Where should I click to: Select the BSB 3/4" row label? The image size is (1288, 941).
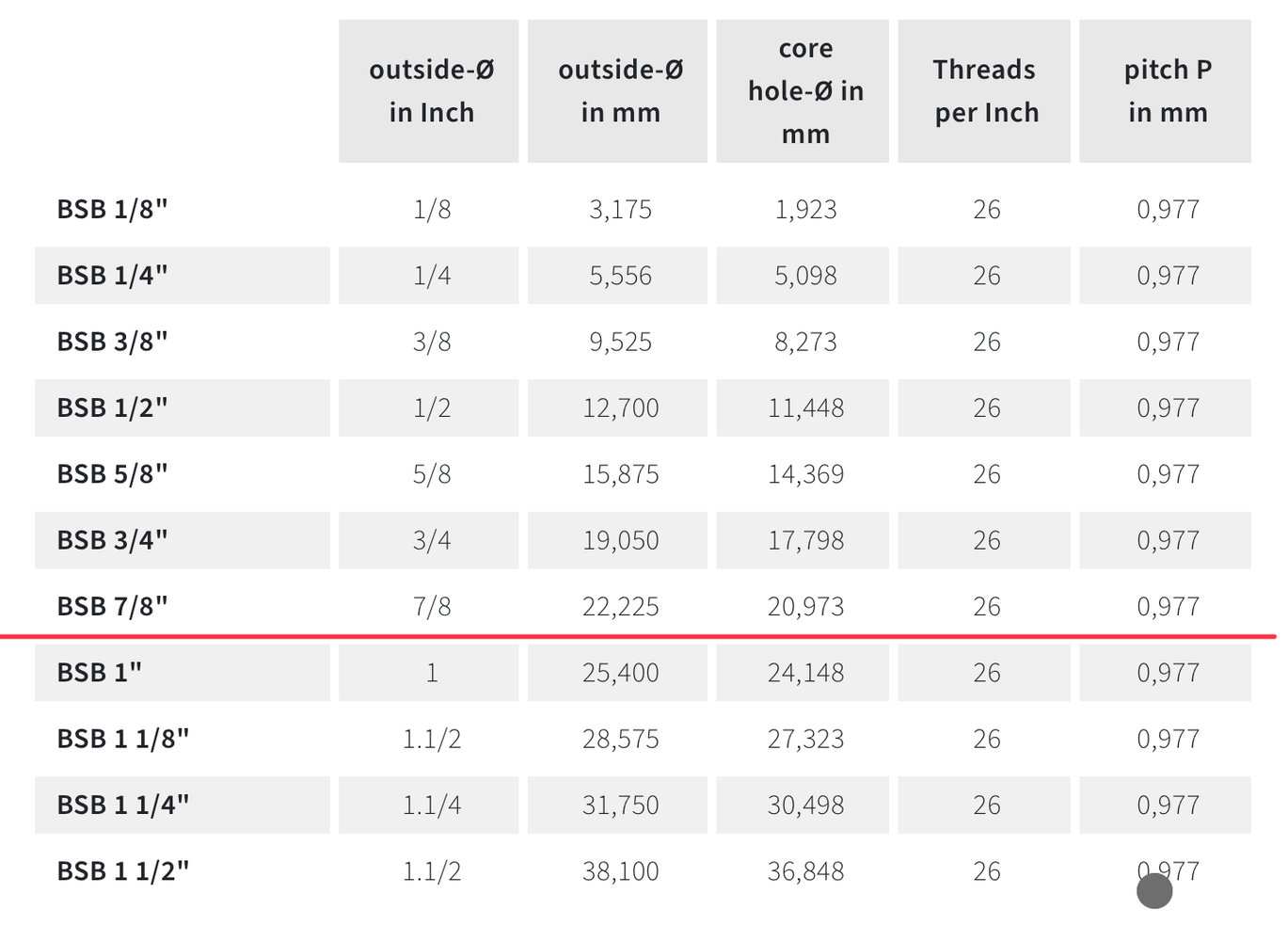(112, 540)
